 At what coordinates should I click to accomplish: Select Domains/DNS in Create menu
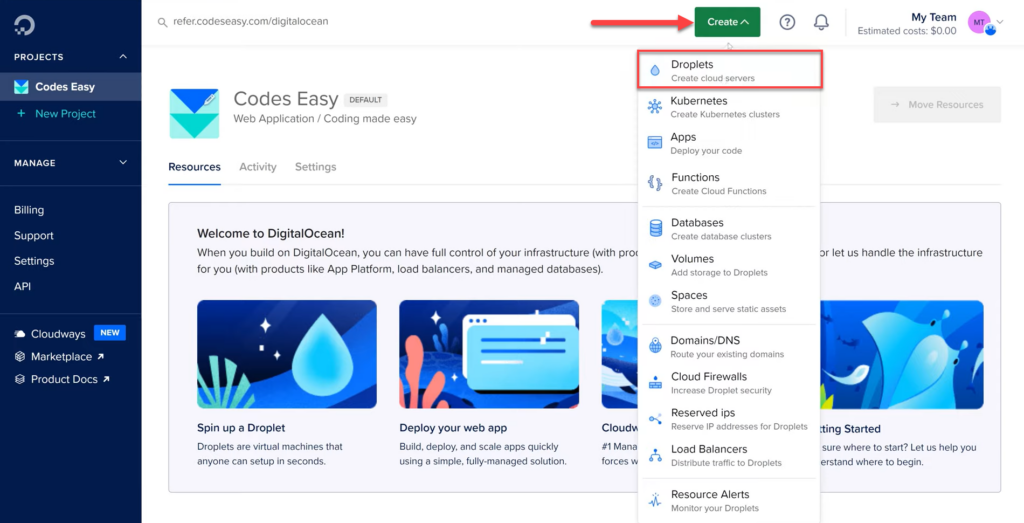coord(729,347)
